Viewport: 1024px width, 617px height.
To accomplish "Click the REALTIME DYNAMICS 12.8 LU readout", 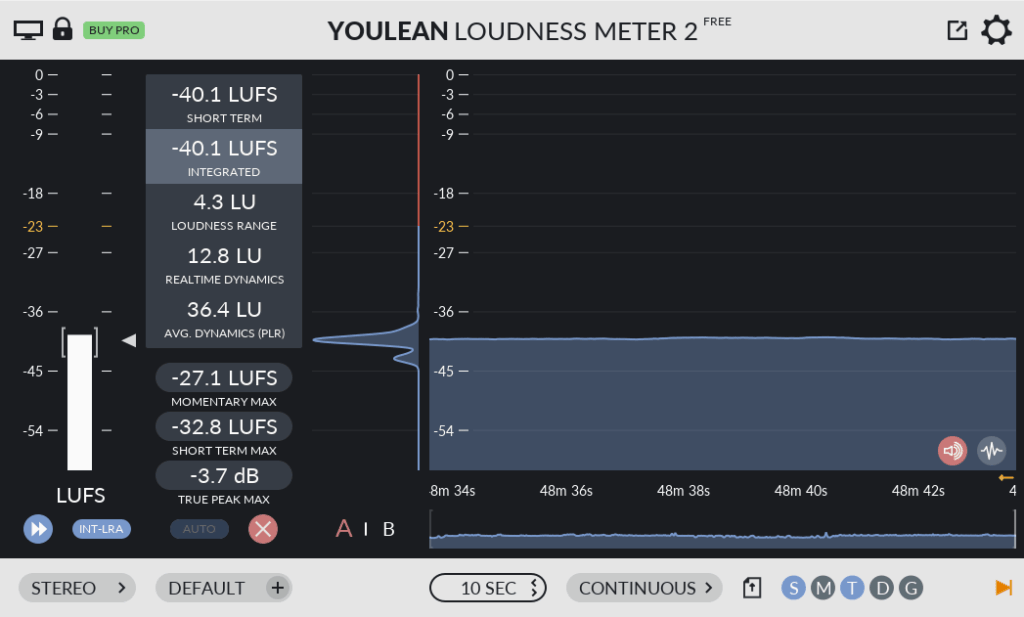I will 224,264.
